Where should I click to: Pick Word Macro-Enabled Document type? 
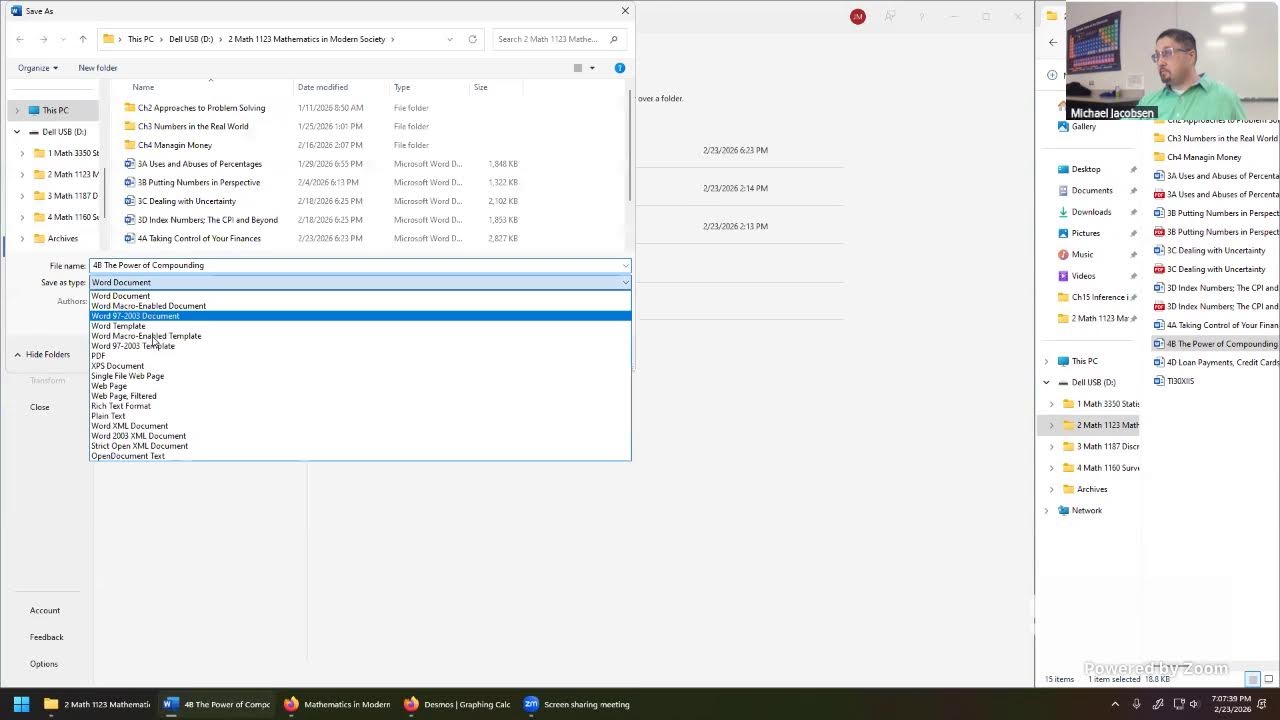click(148, 306)
